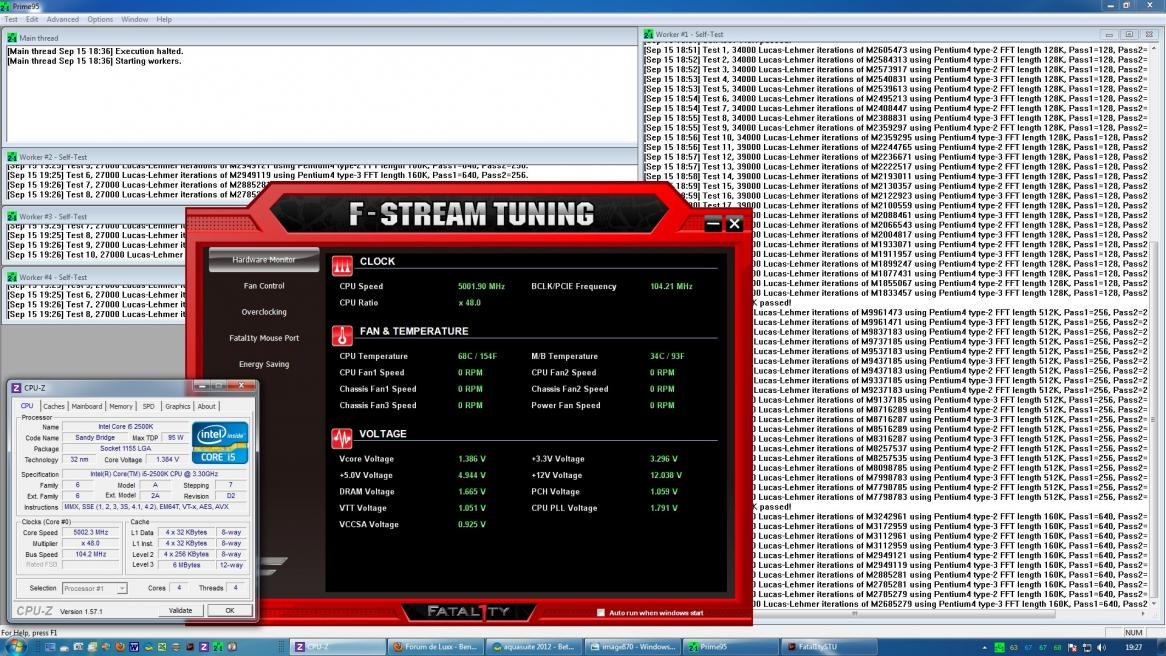
Task: Switch to the Caches tab in CPU-Z
Action: click(54, 406)
